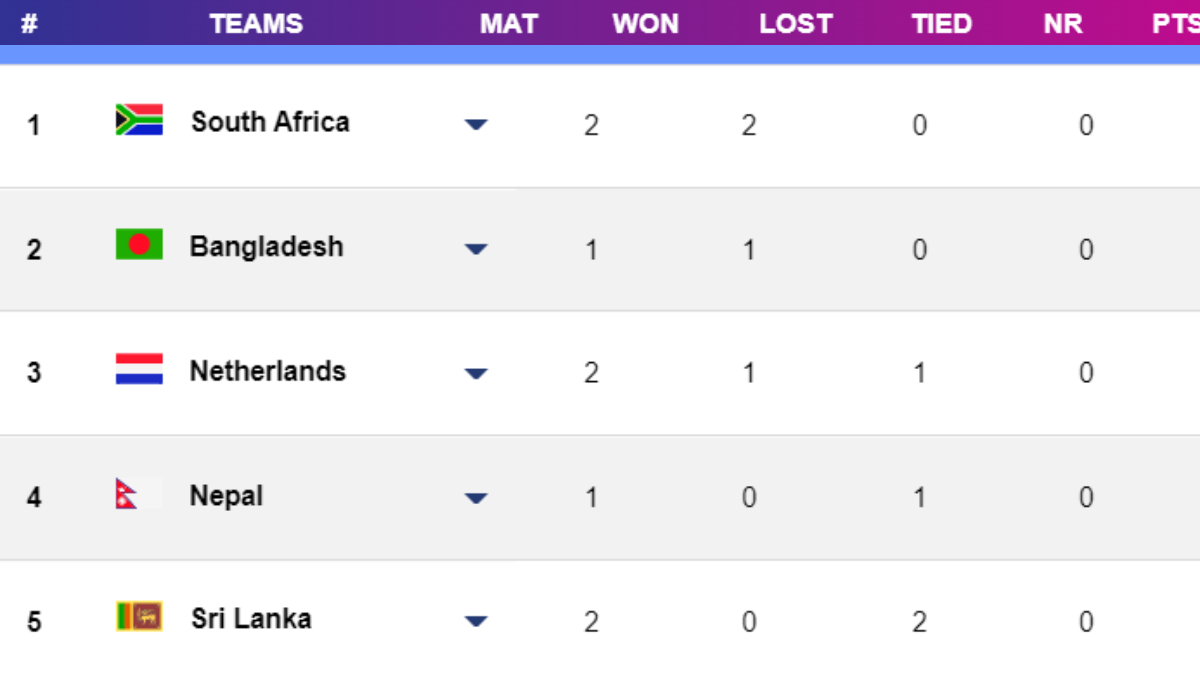Select the TEAMS column header
1200x675 pixels.
click(256, 23)
